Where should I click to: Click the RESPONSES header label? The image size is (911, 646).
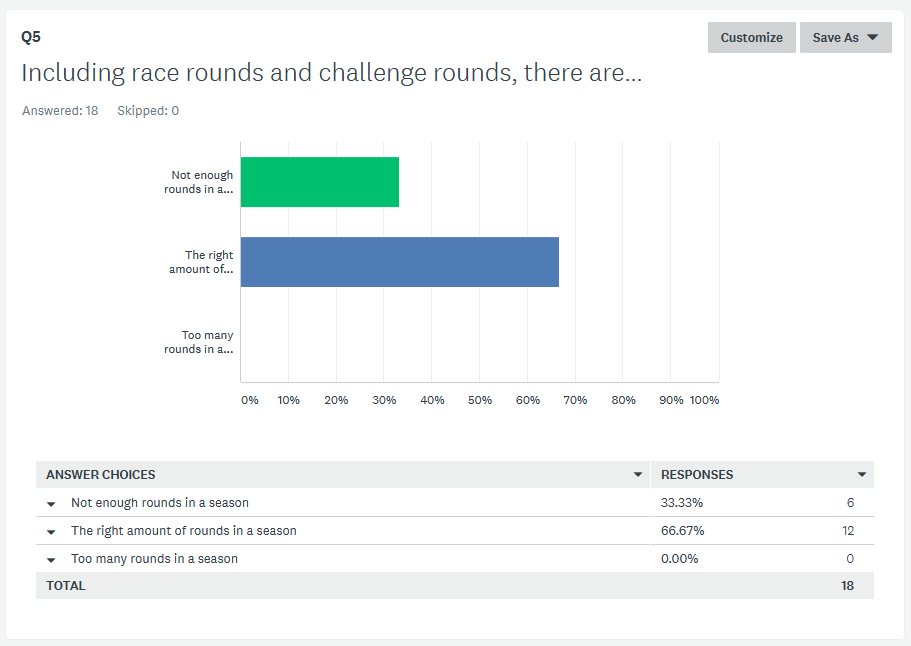[697, 475]
